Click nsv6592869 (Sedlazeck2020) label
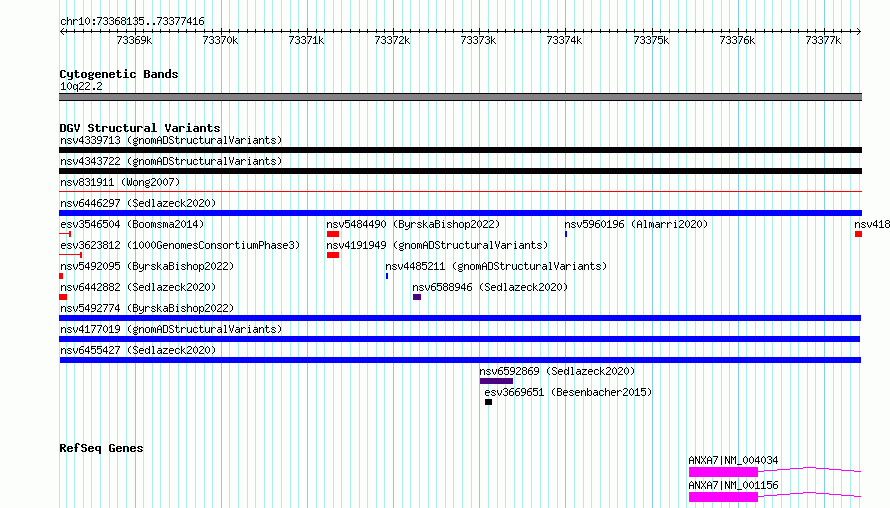 point(557,371)
